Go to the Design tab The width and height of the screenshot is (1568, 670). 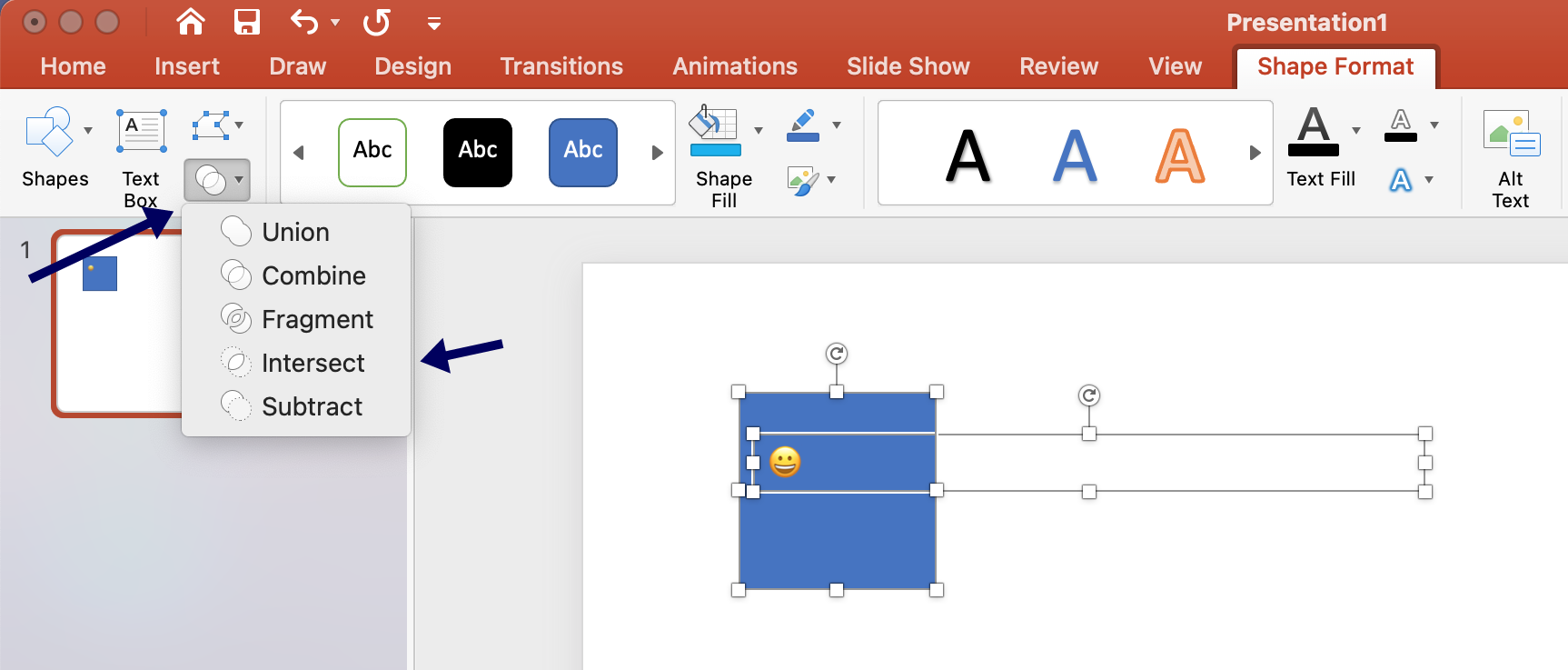[x=413, y=66]
